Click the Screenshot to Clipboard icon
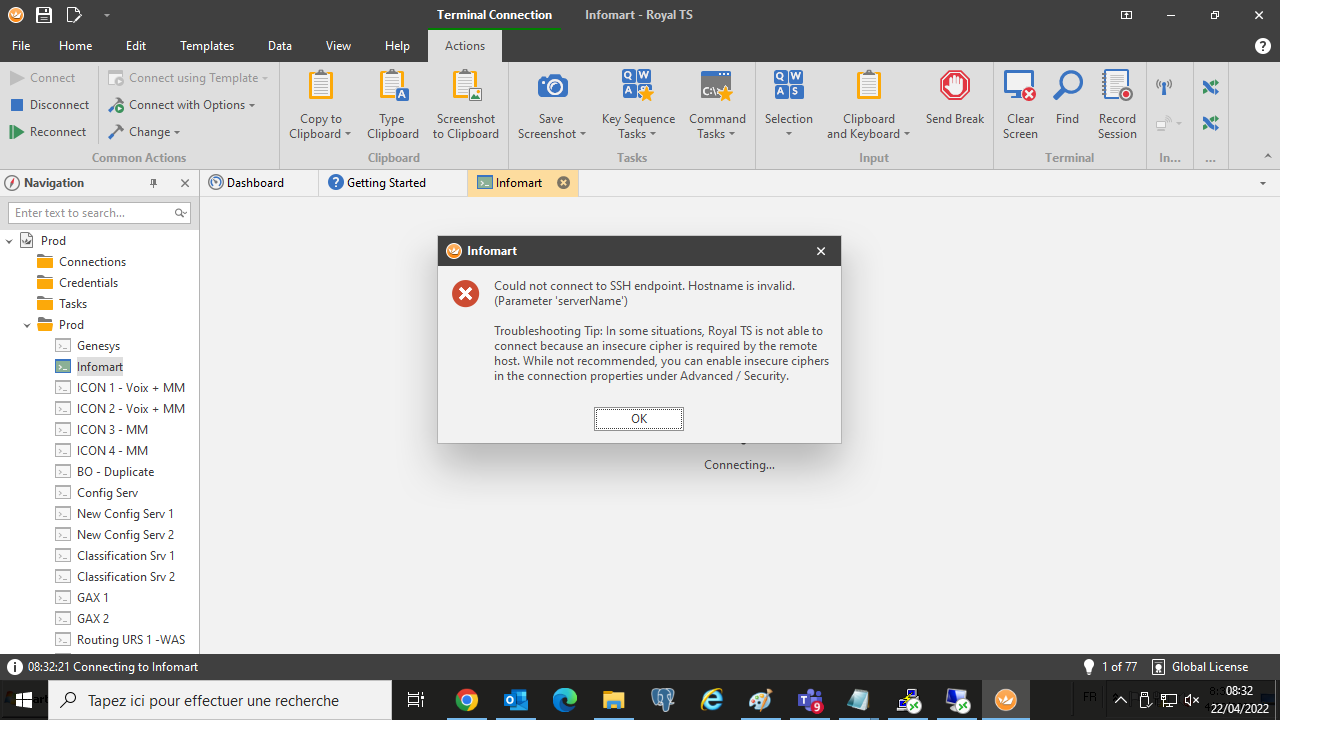This screenshot has height=744, width=1320. coord(465,87)
